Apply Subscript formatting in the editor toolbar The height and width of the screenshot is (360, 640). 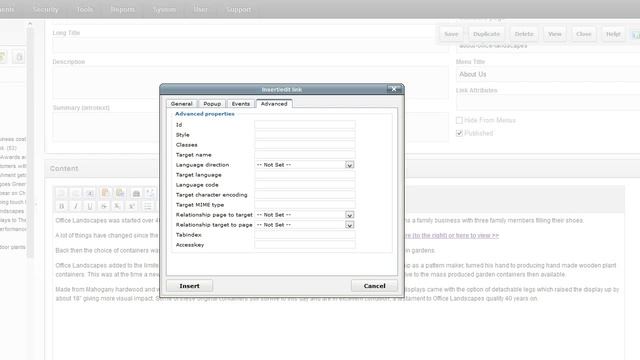pyautogui.click(x=118, y=206)
